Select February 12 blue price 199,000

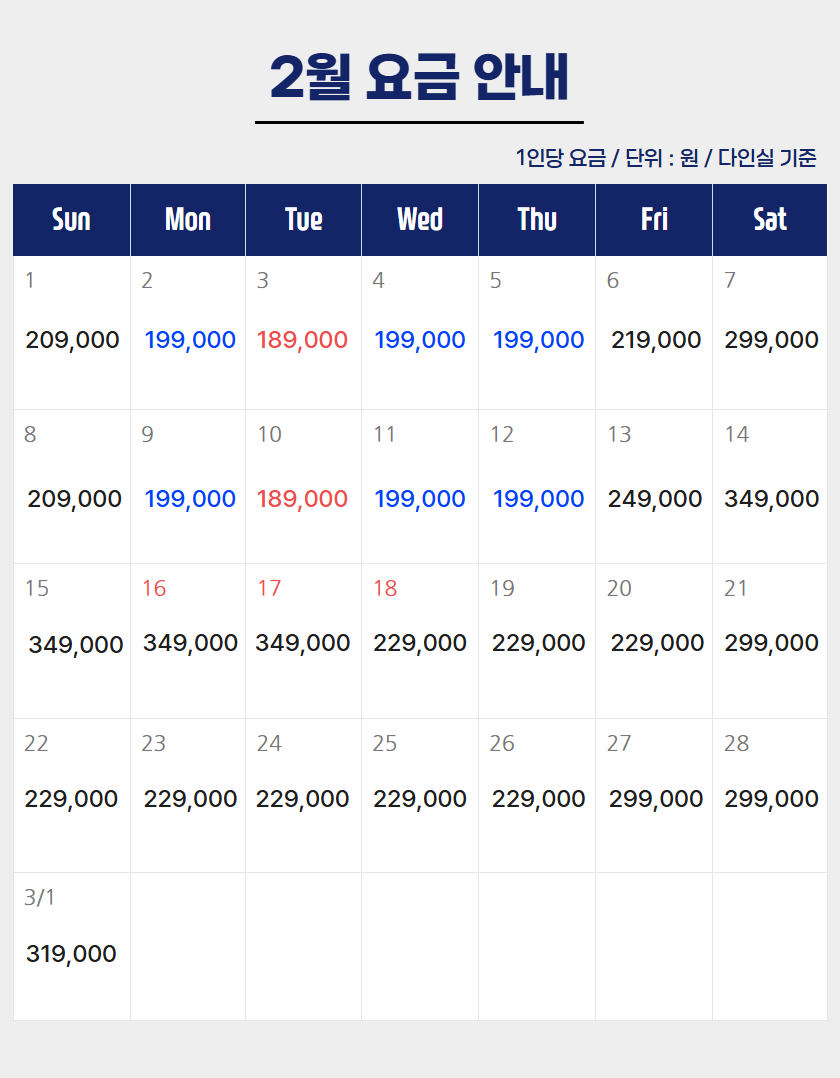(538, 499)
